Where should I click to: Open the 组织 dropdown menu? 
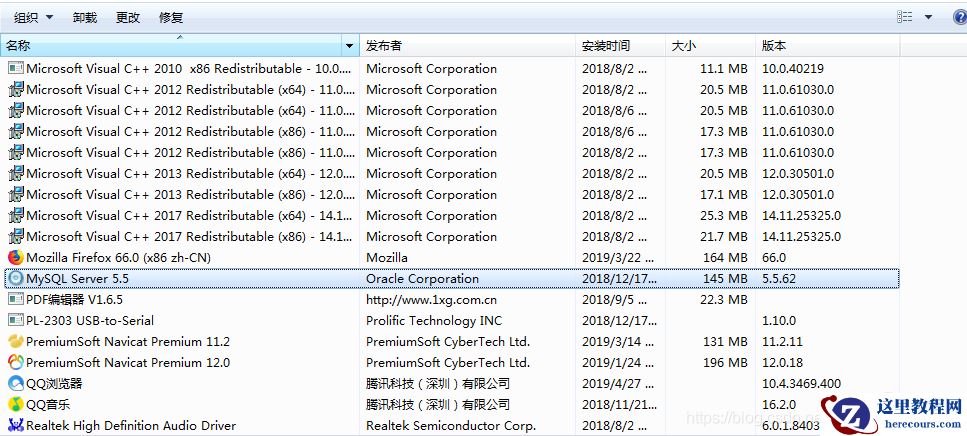(33, 17)
